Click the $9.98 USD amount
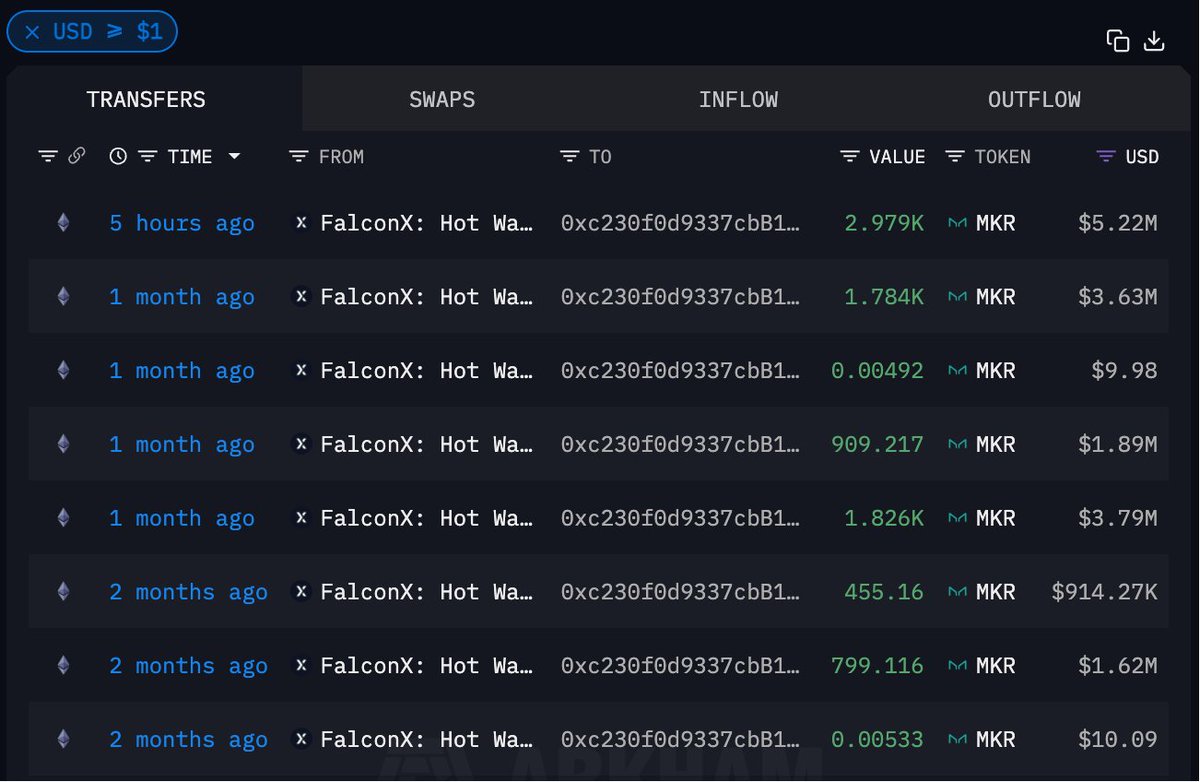Screen dimensions: 1200x782 pos(1124,371)
